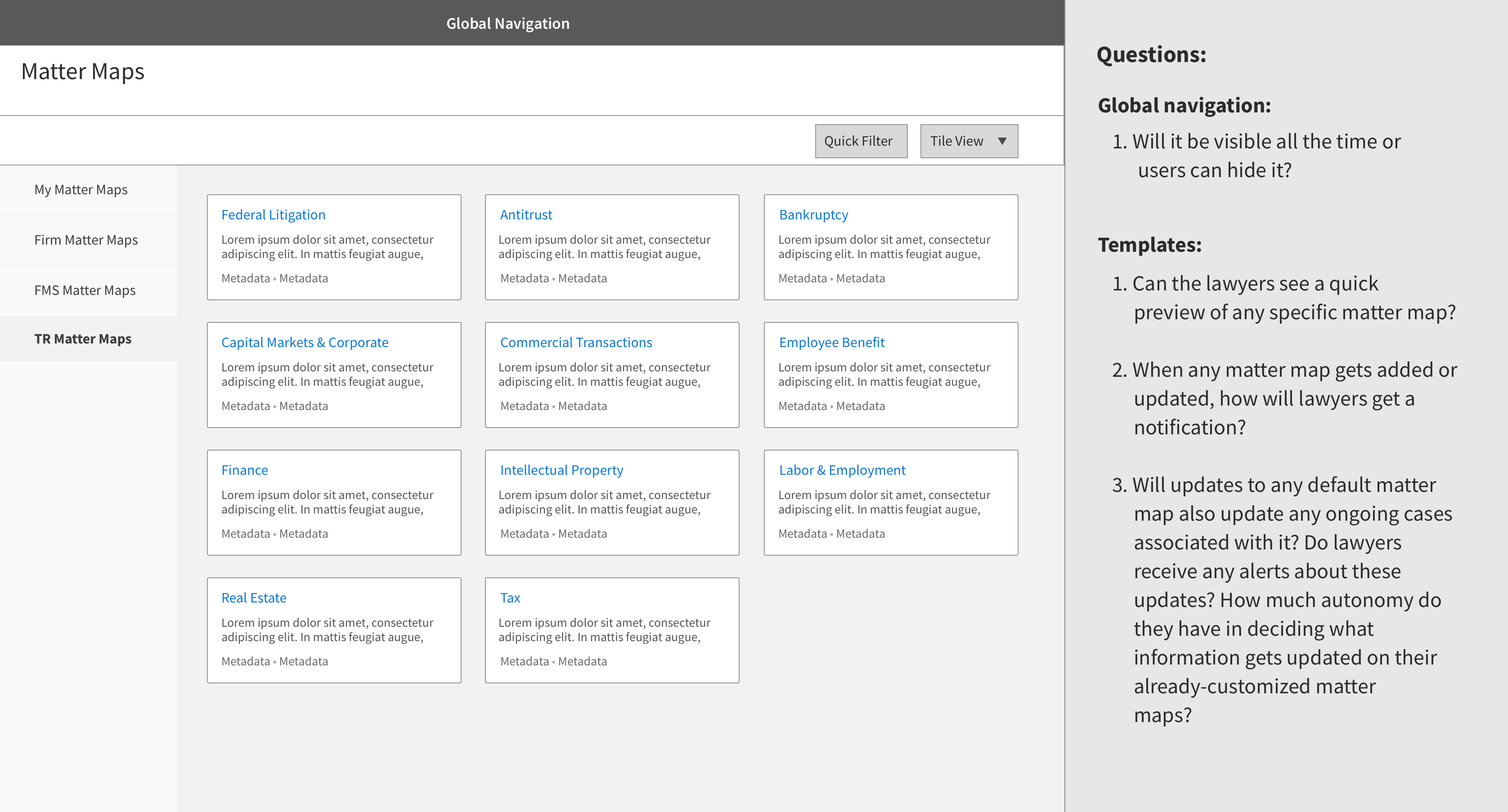
Task: Select the My Matter Maps tab
Action: point(81,190)
